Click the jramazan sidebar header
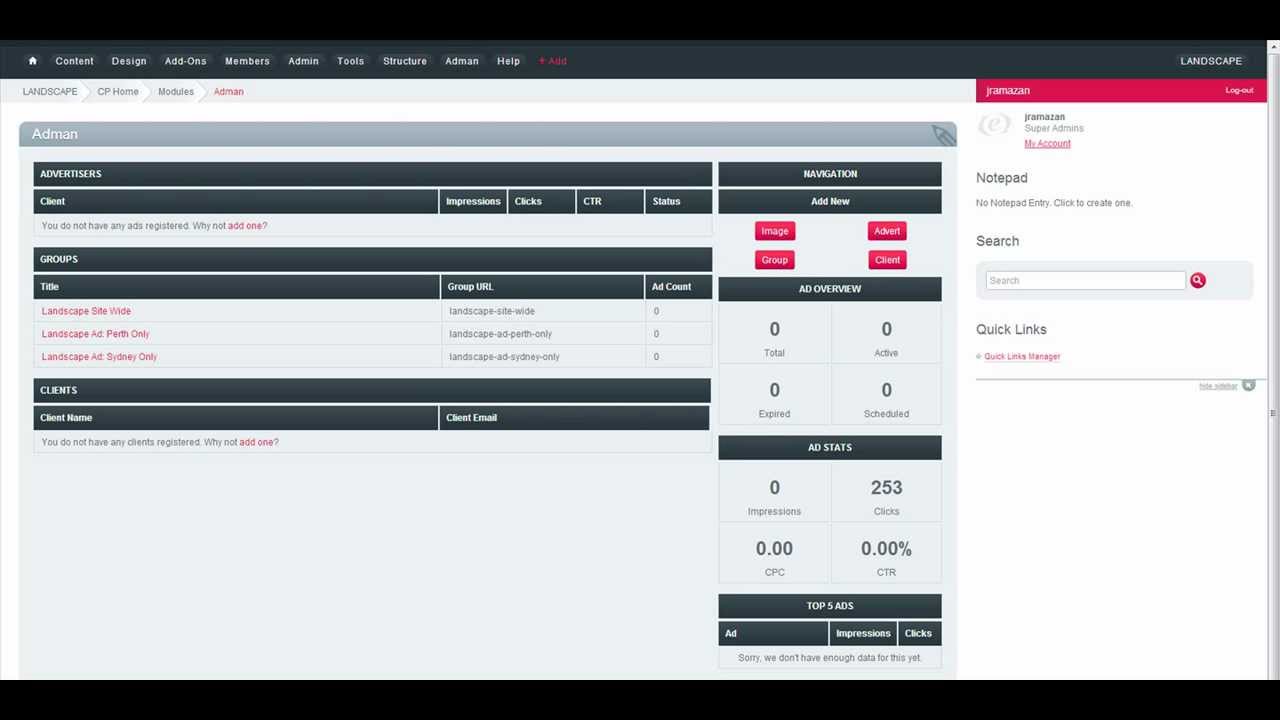Image resolution: width=1280 pixels, height=720 pixels. click(x=1121, y=91)
